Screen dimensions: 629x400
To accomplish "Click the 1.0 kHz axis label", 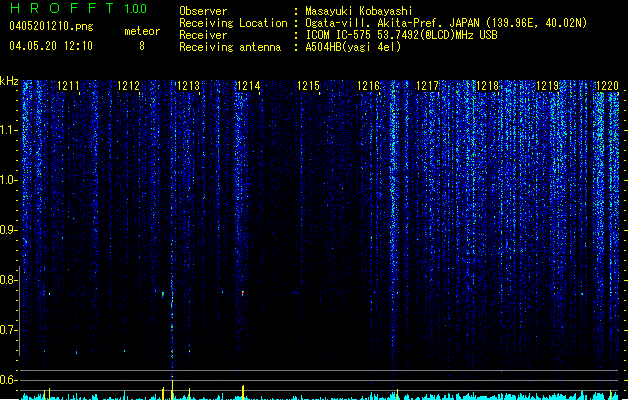I will pos(8,180).
